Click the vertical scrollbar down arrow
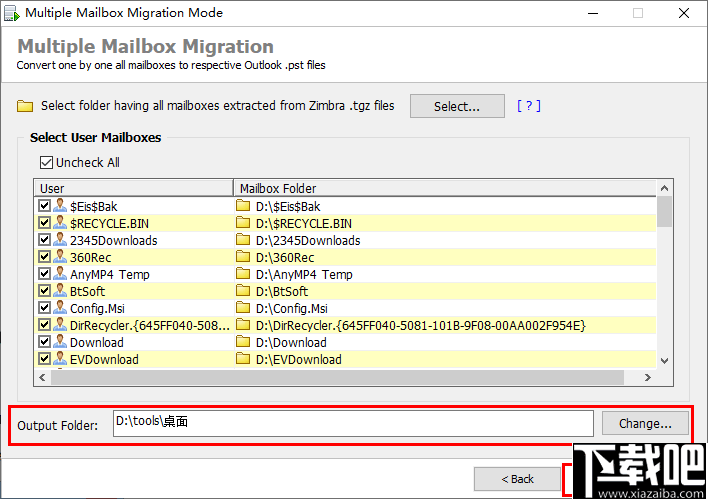Image resolution: width=708 pixels, height=499 pixels. (664, 360)
